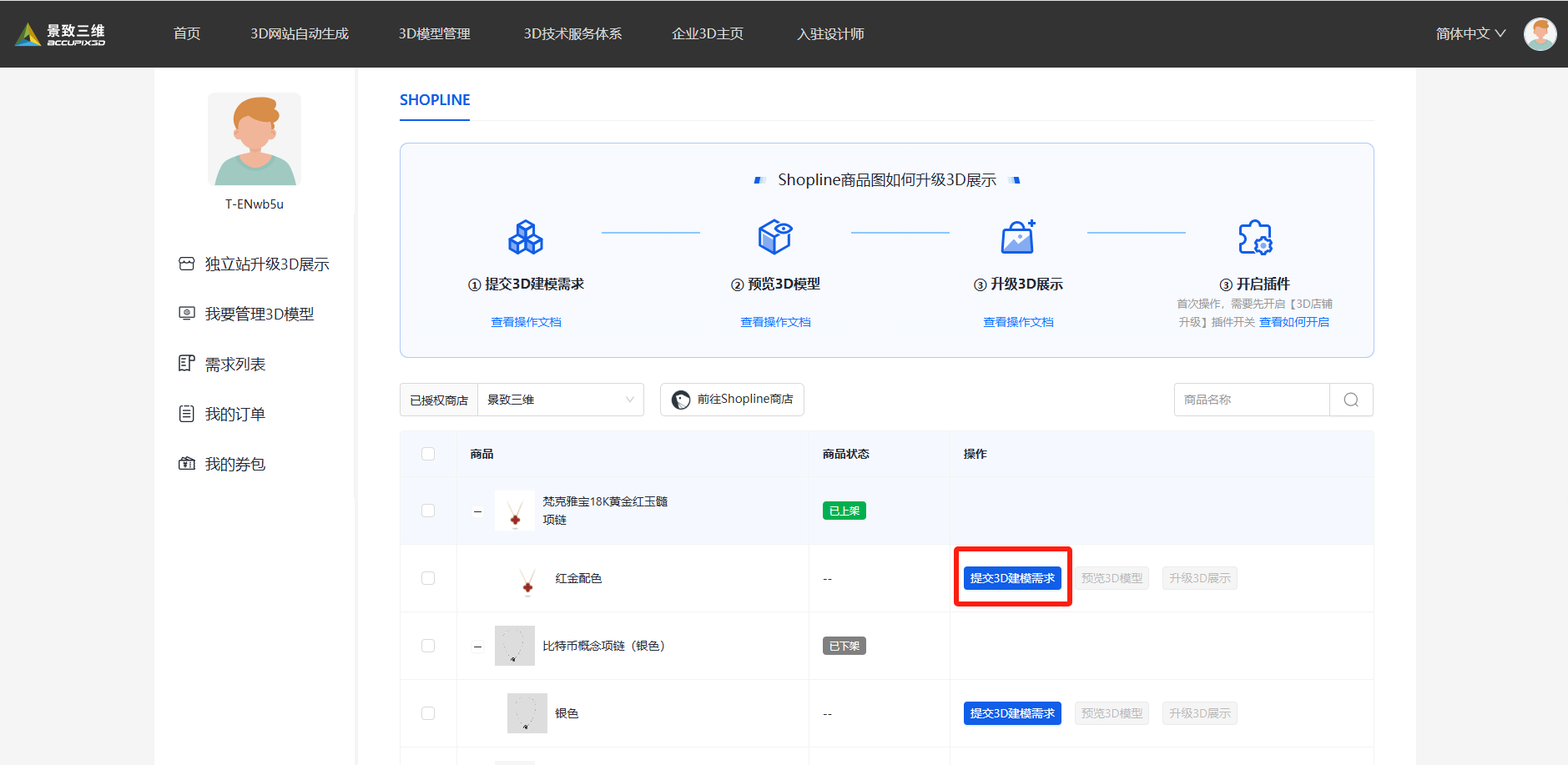Open 企业3D主页 navigation item
Viewport: 1568px width, 765px height.
[x=708, y=34]
